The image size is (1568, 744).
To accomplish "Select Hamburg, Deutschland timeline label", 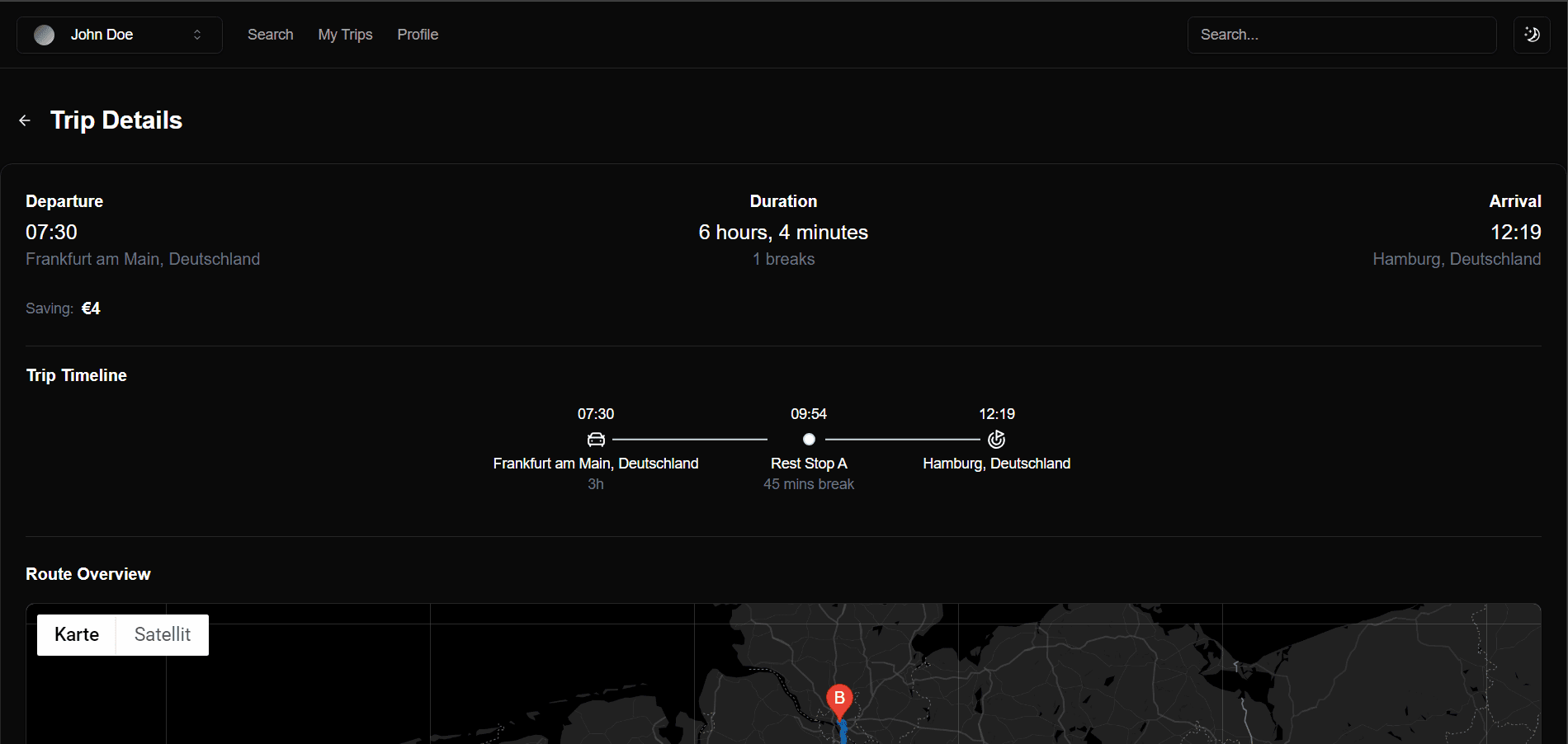I will [x=996, y=464].
